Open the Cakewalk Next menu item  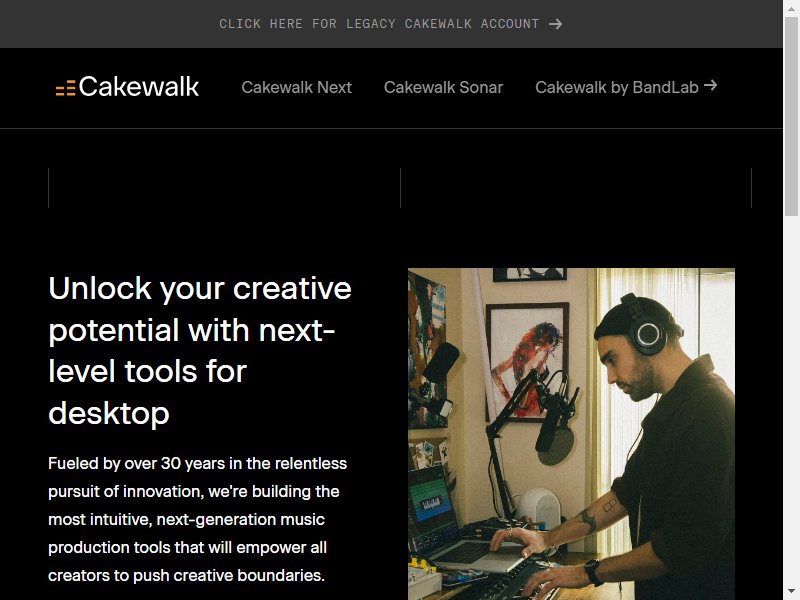(296, 87)
